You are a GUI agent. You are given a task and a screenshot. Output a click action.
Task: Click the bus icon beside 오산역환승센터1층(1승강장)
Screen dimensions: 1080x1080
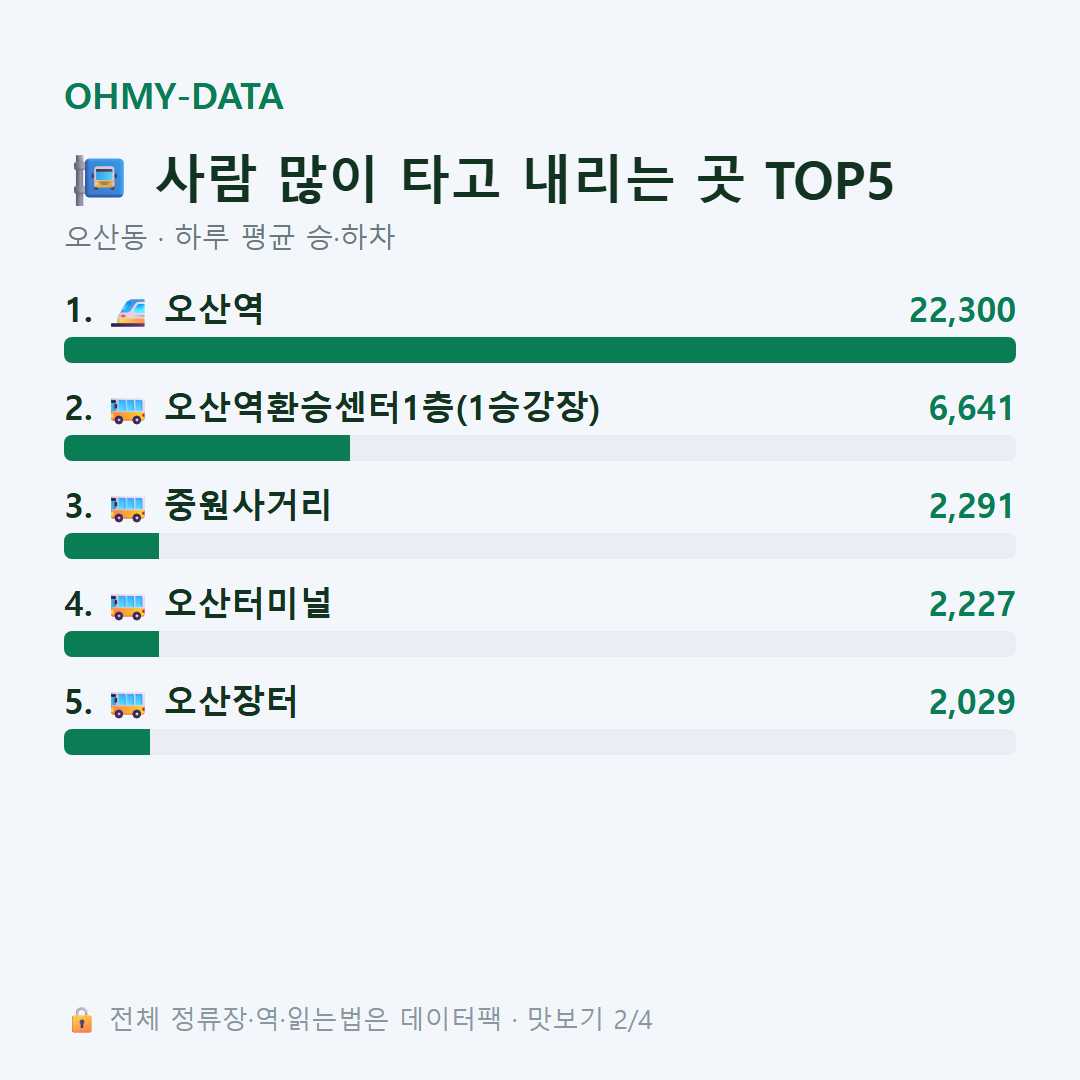pyautogui.click(x=128, y=410)
